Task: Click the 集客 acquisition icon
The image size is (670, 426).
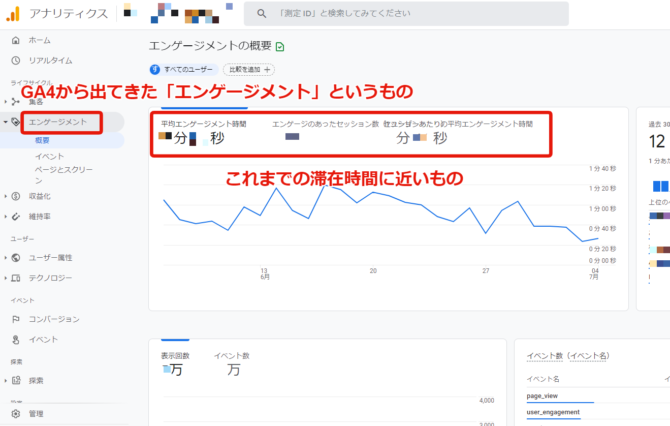Action: [16, 102]
